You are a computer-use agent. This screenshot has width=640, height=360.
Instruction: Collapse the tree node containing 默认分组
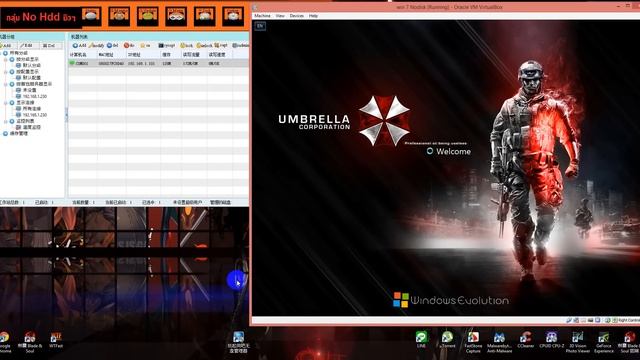pos(6,60)
